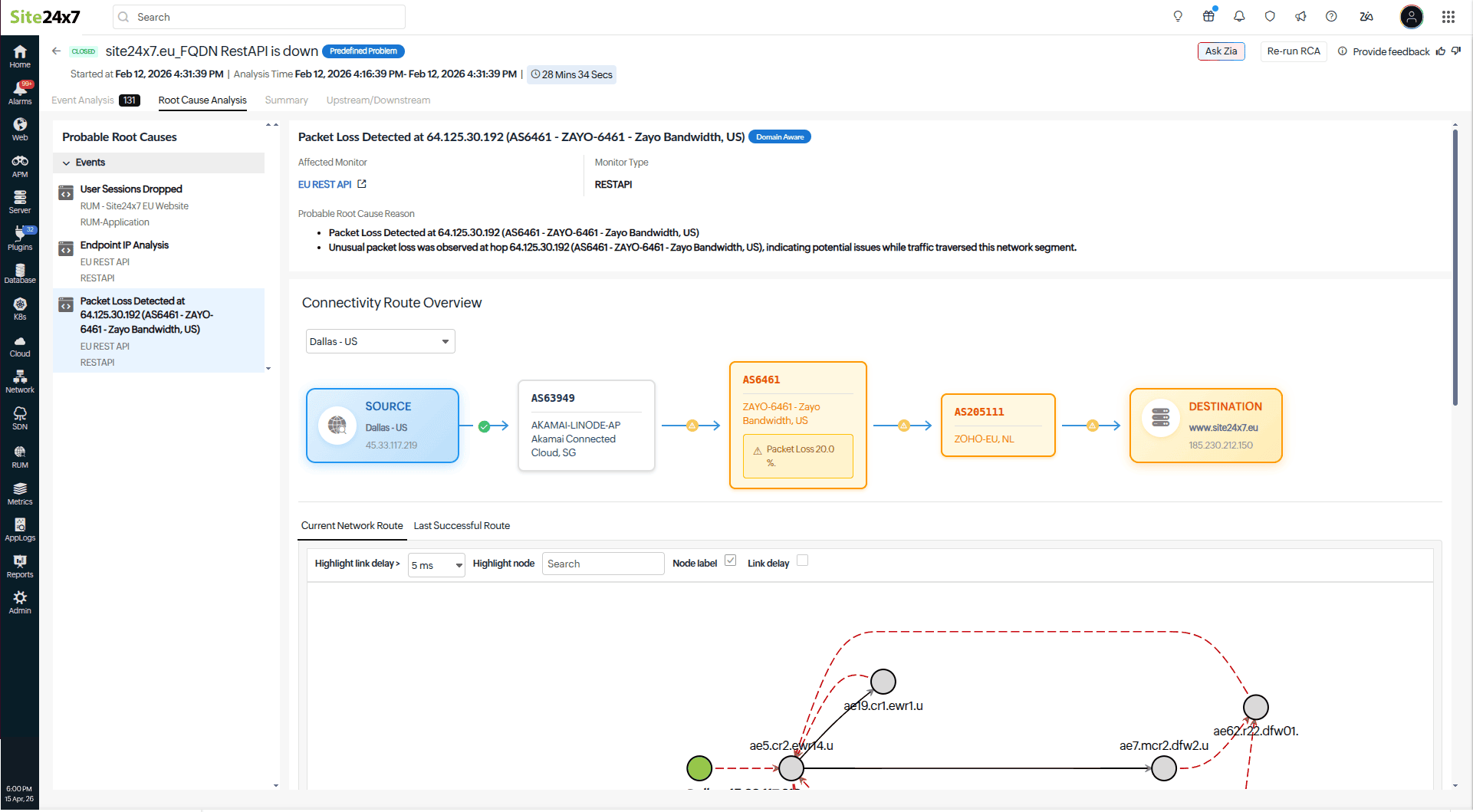This screenshot has height=812, width=1473.
Task: Open the Dallas - US location dropdown
Action: (x=380, y=341)
